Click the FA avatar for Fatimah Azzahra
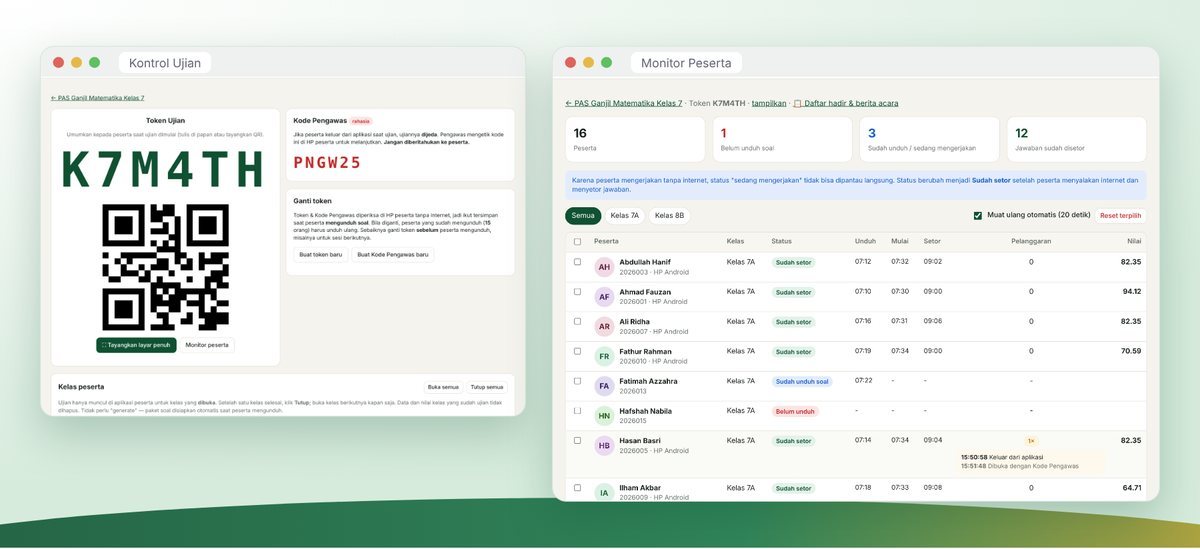This screenshot has width=1200, height=549. [x=604, y=386]
